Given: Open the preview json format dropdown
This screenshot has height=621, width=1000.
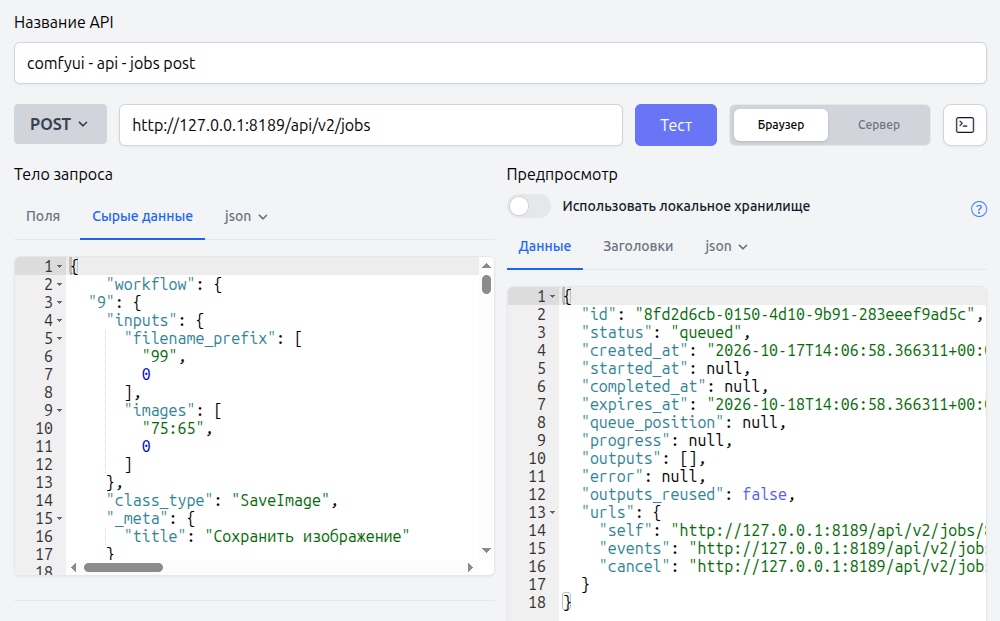Looking at the screenshot, I should pyautogui.click(x=726, y=247).
